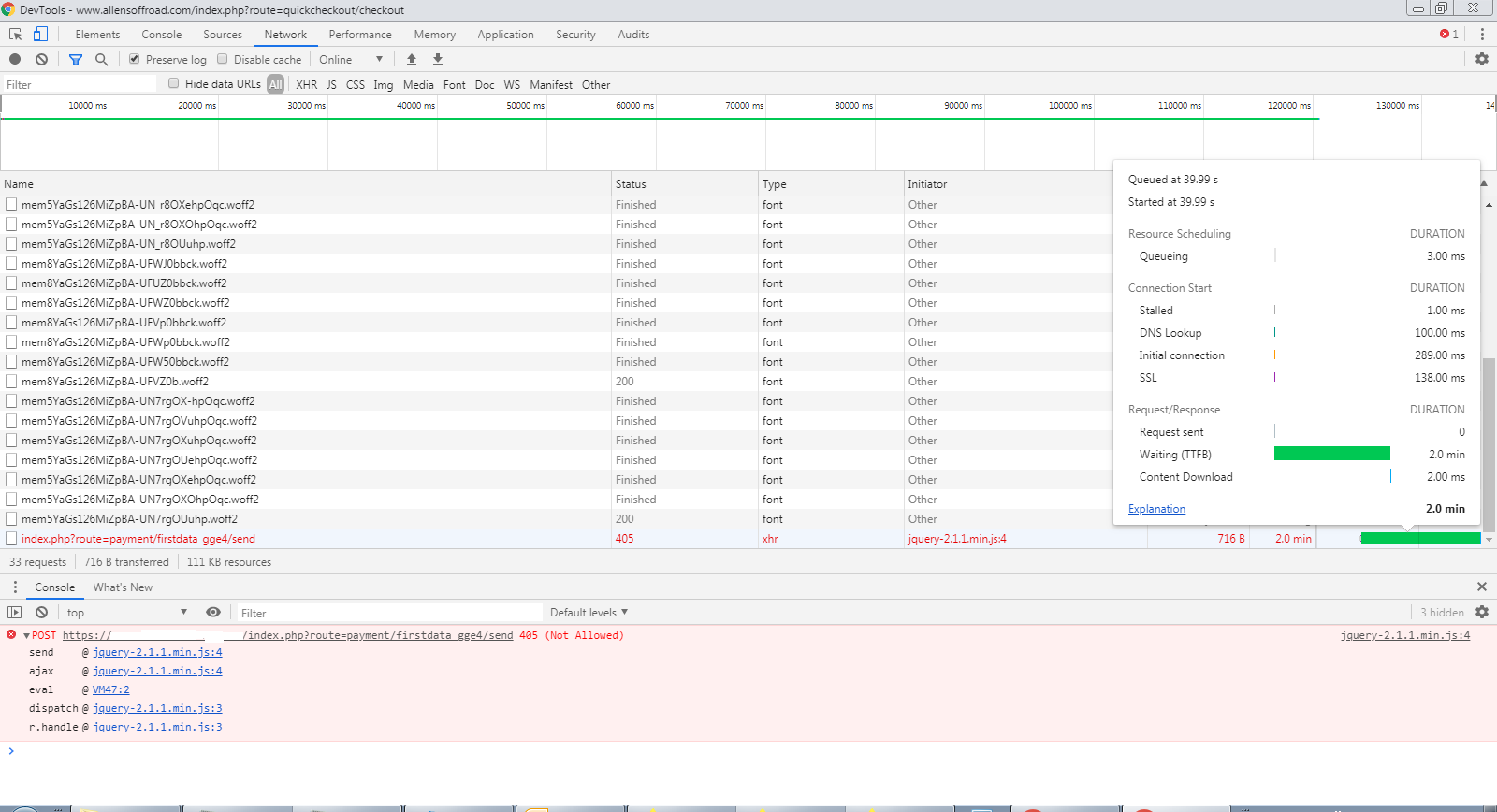The height and width of the screenshot is (812, 1497).
Task: Click the red error icon in console message
Action: point(11,634)
